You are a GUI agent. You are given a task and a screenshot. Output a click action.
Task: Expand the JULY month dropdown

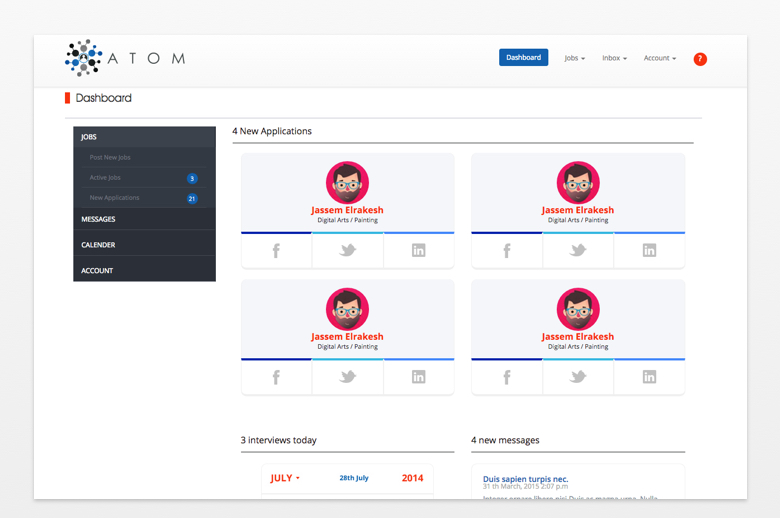(285, 478)
